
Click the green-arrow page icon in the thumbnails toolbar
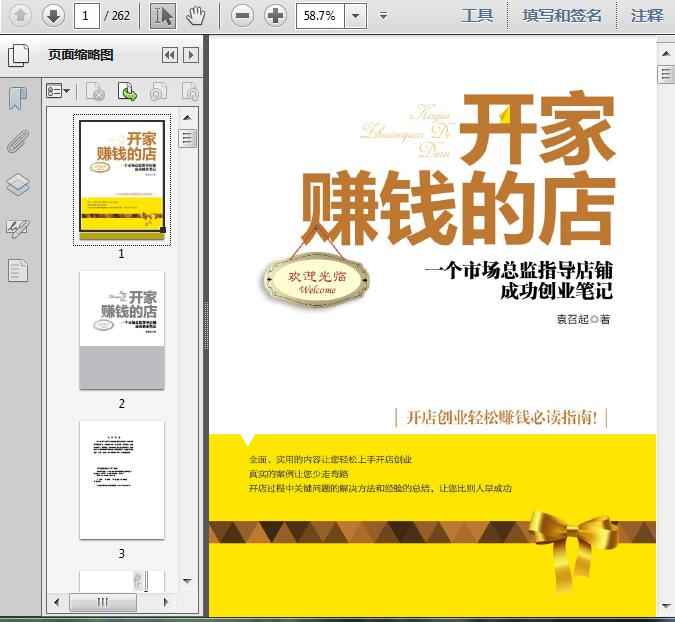tap(127, 92)
